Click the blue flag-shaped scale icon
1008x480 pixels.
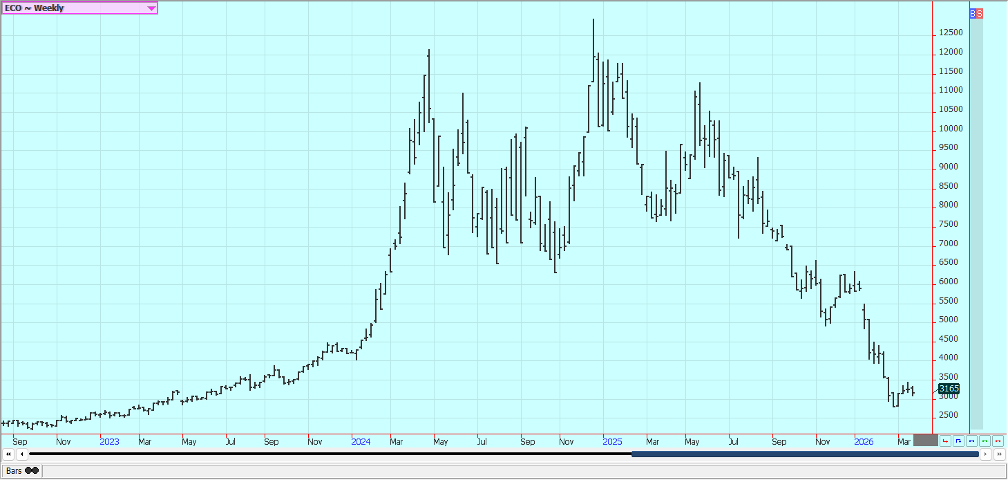(958, 440)
